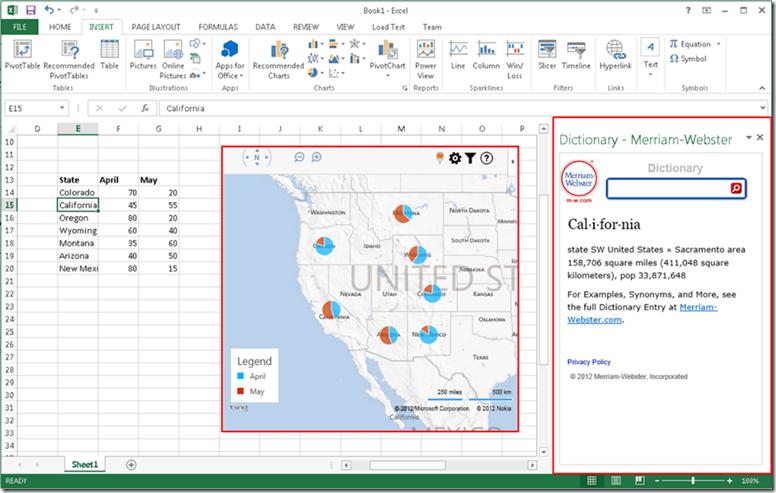
Task: Click zoom in plus button in status bar
Action: pyautogui.click(x=729, y=480)
